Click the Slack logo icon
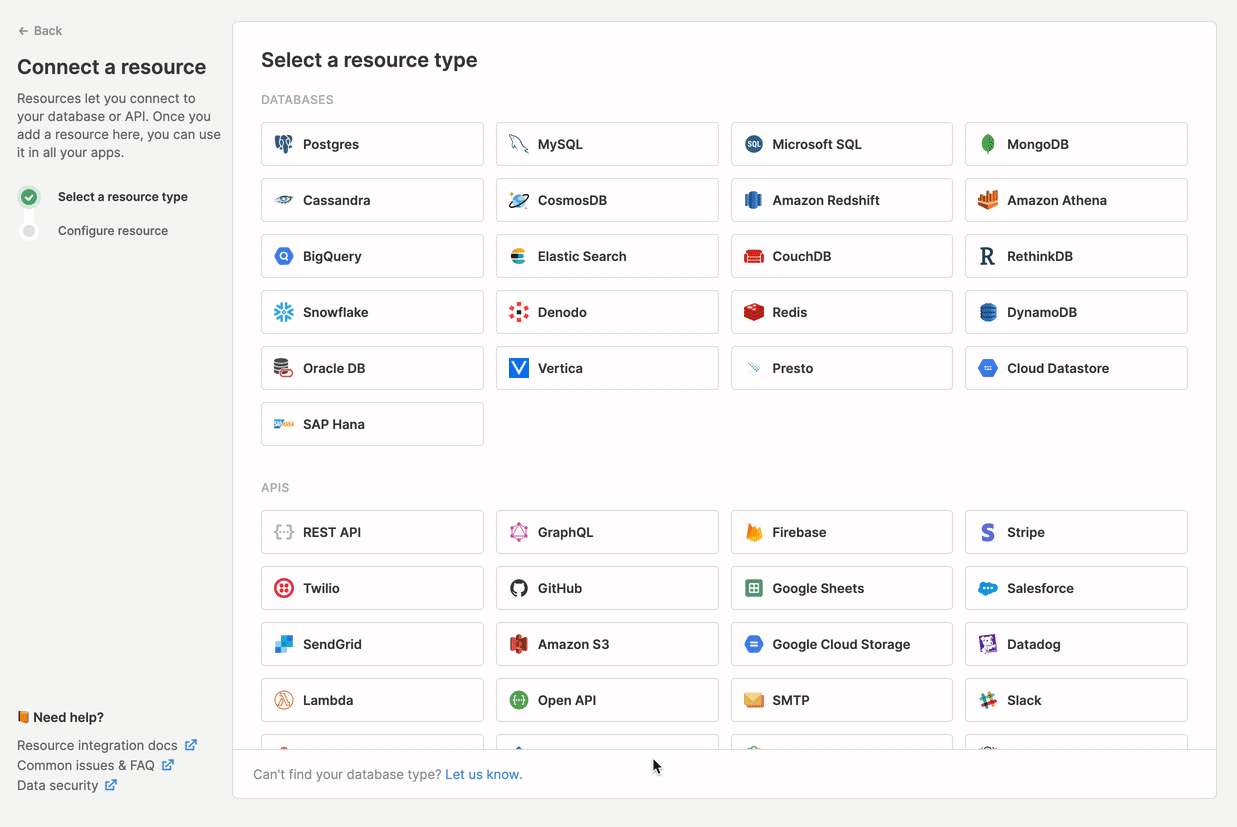 988,700
